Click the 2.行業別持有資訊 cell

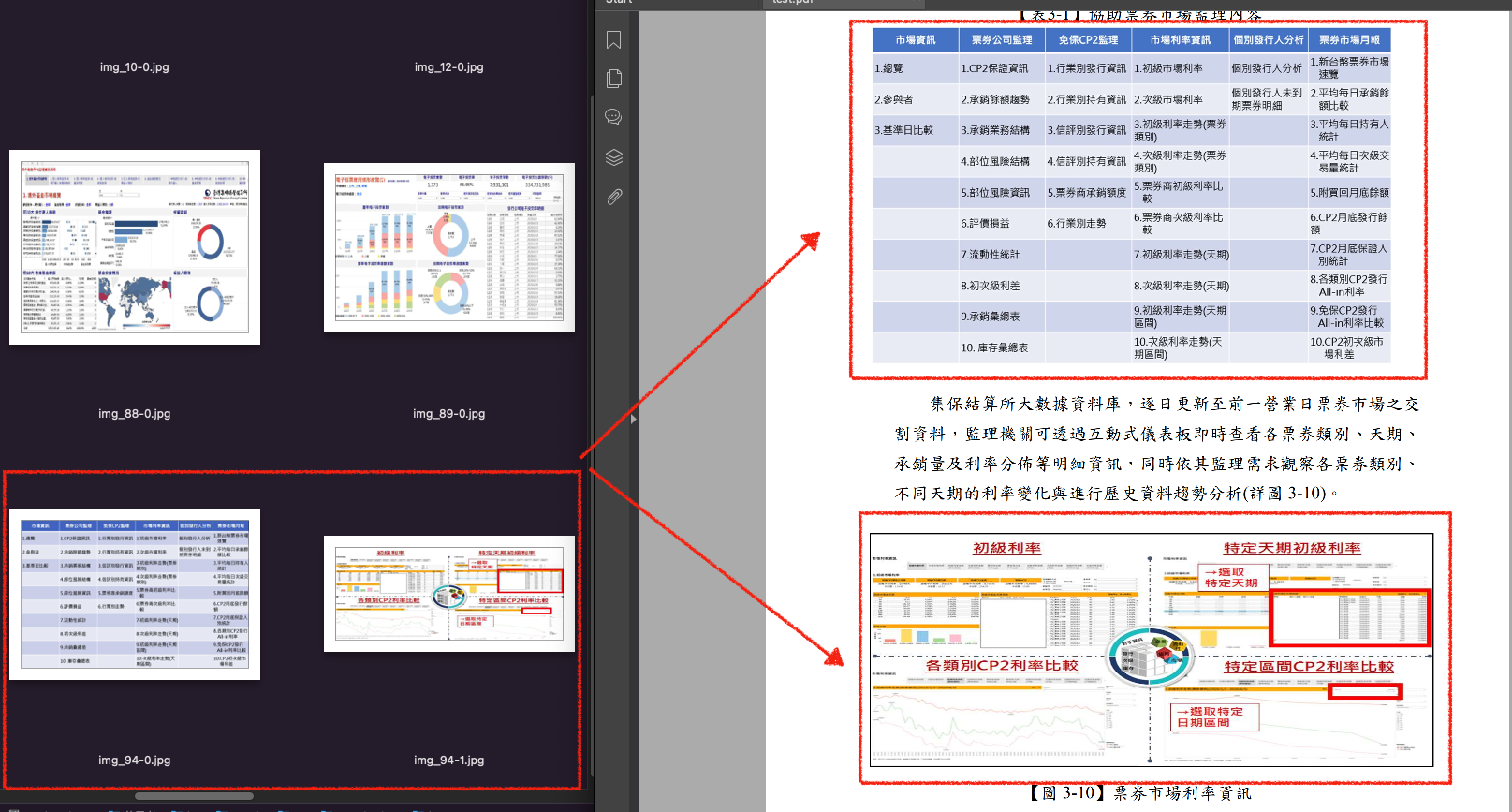tap(1087, 99)
